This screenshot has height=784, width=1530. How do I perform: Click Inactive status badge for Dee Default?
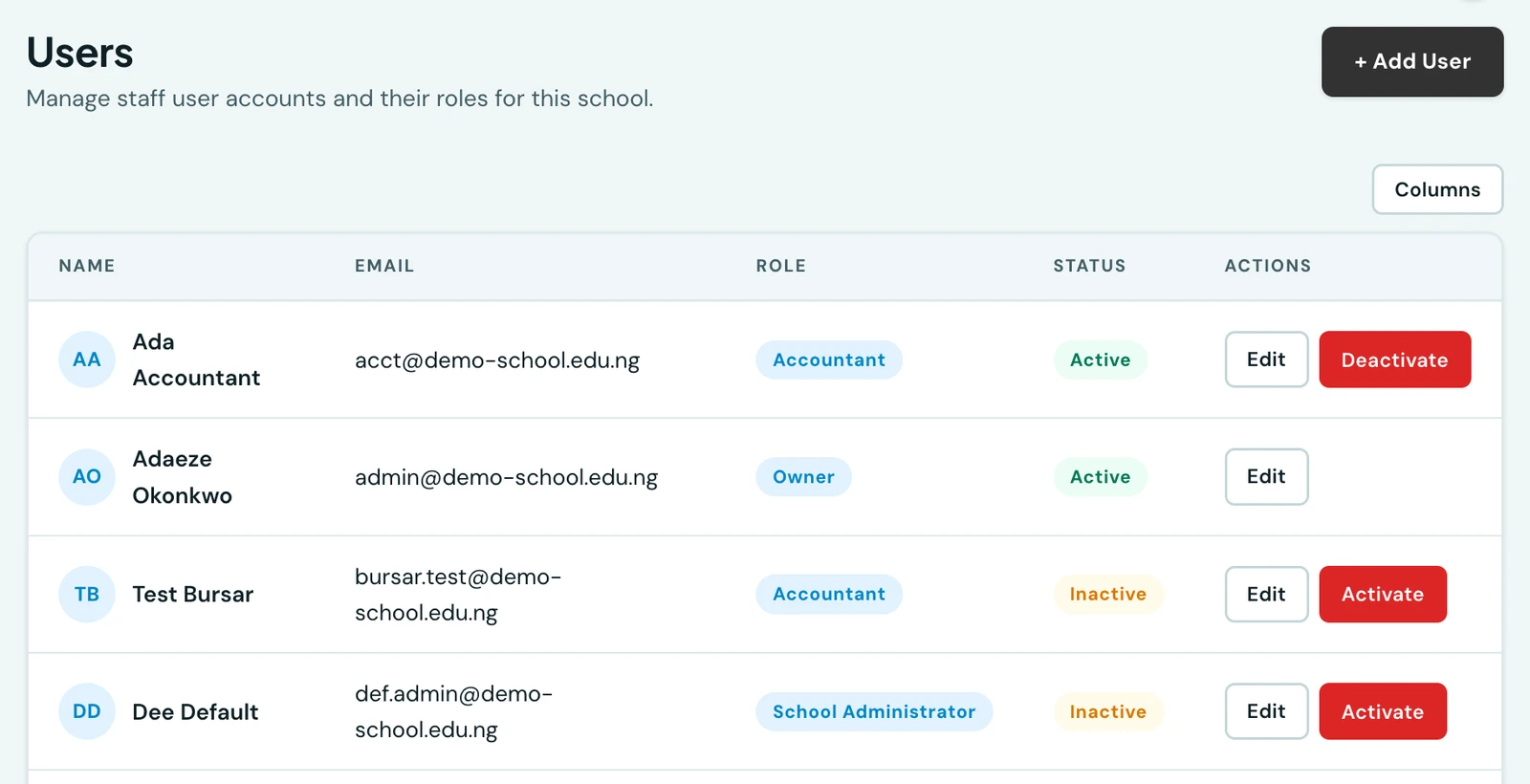tap(1108, 711)
